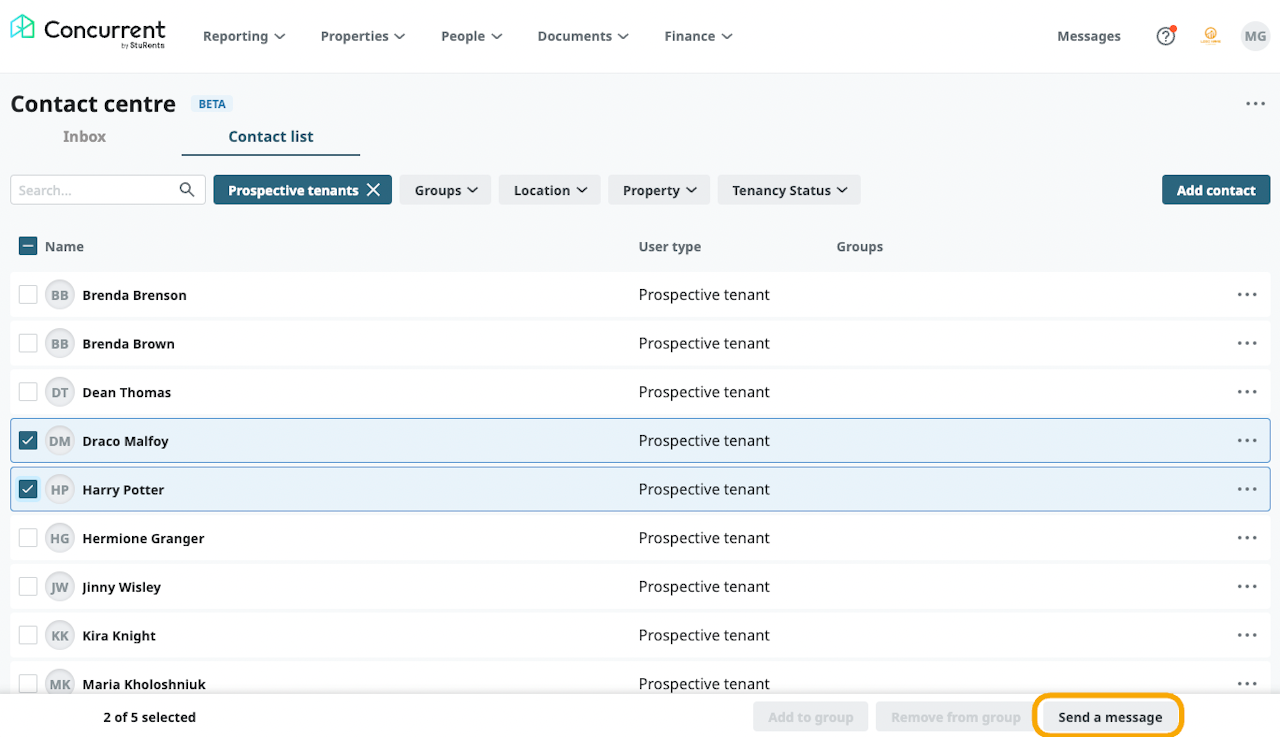Viewport: 1280px width, 737px height.
Task: Click the MG user avatar
Action: (x=1254, y=36)
